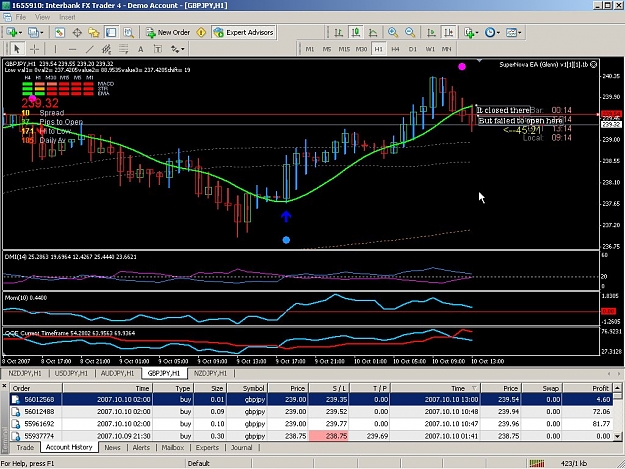Select the 'It closed there' chart label
This screenshot has width=625, height=469.
pyautogui.click(x=503, y=110)
